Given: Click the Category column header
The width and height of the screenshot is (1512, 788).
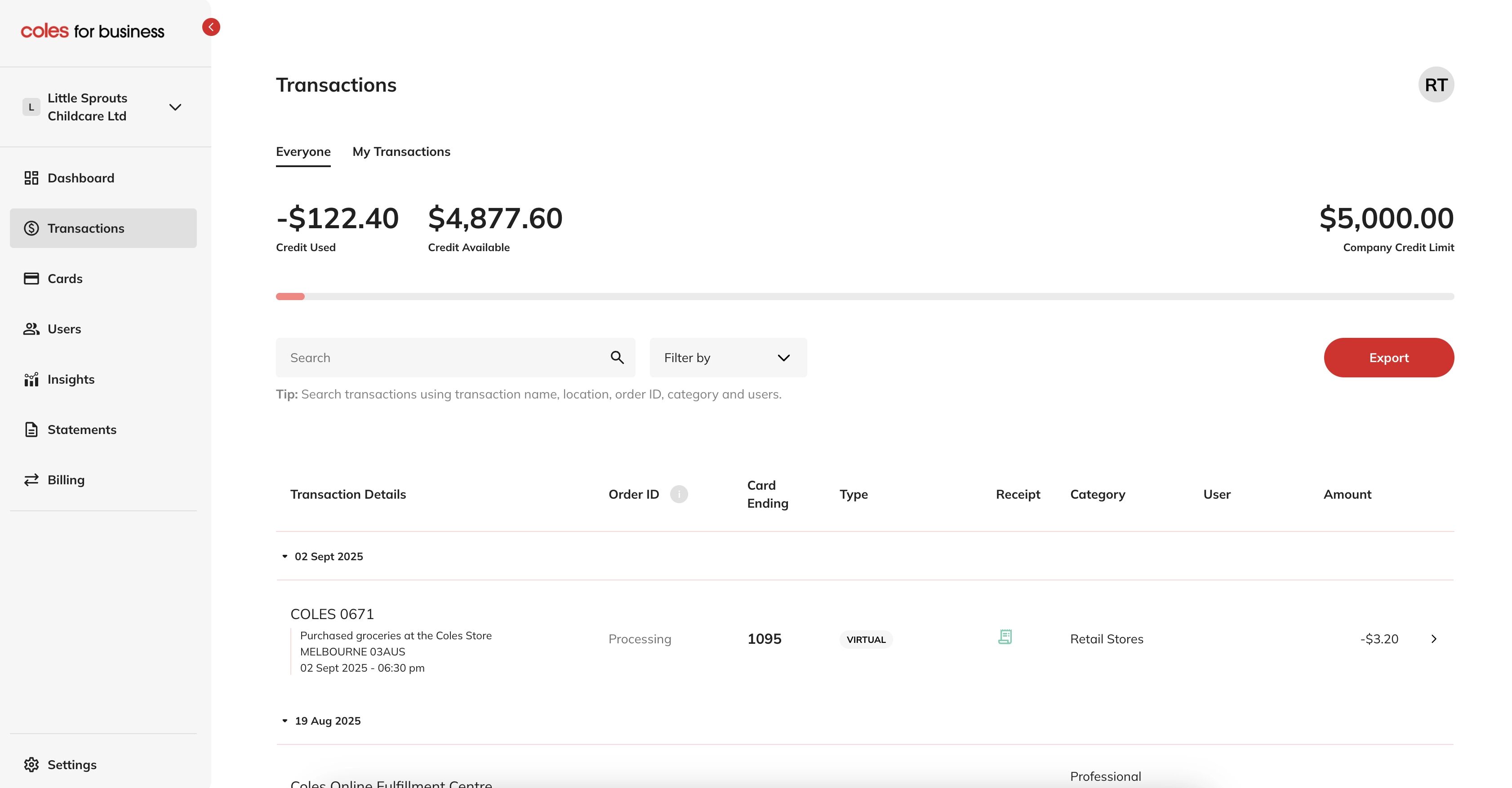Looking at the screenshot, I should tap(1098, 494).
